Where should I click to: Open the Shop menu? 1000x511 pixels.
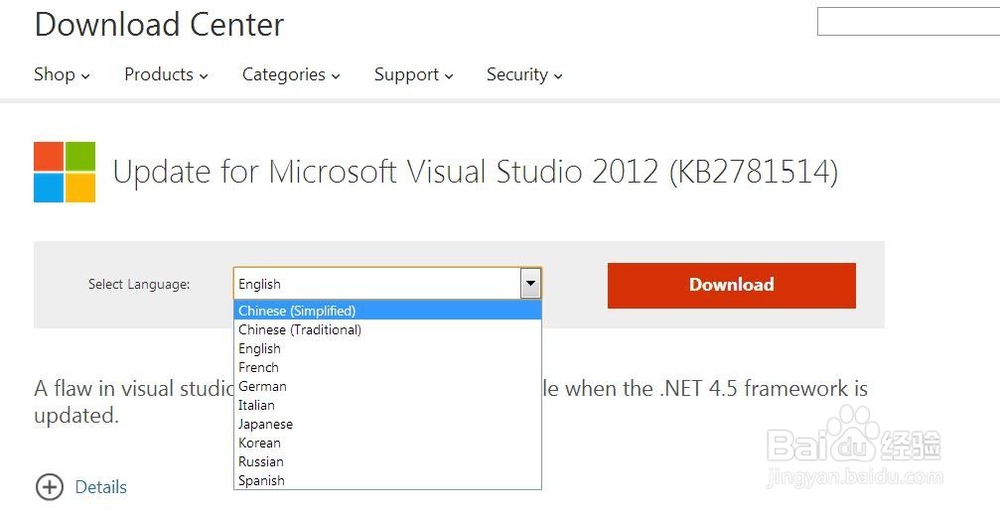pyautogui.click(x=62, y=75)
